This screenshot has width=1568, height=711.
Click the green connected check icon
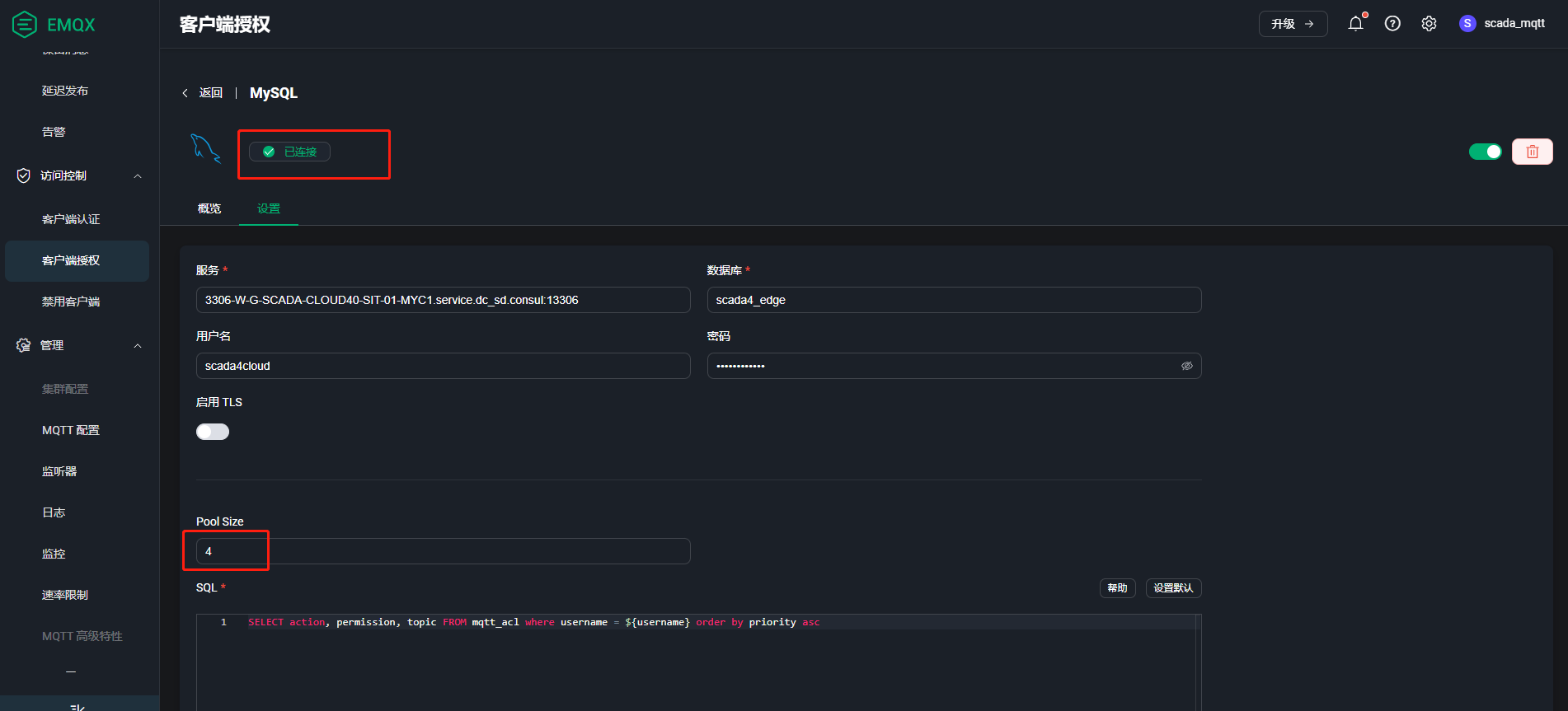click(x=269, y=152)
